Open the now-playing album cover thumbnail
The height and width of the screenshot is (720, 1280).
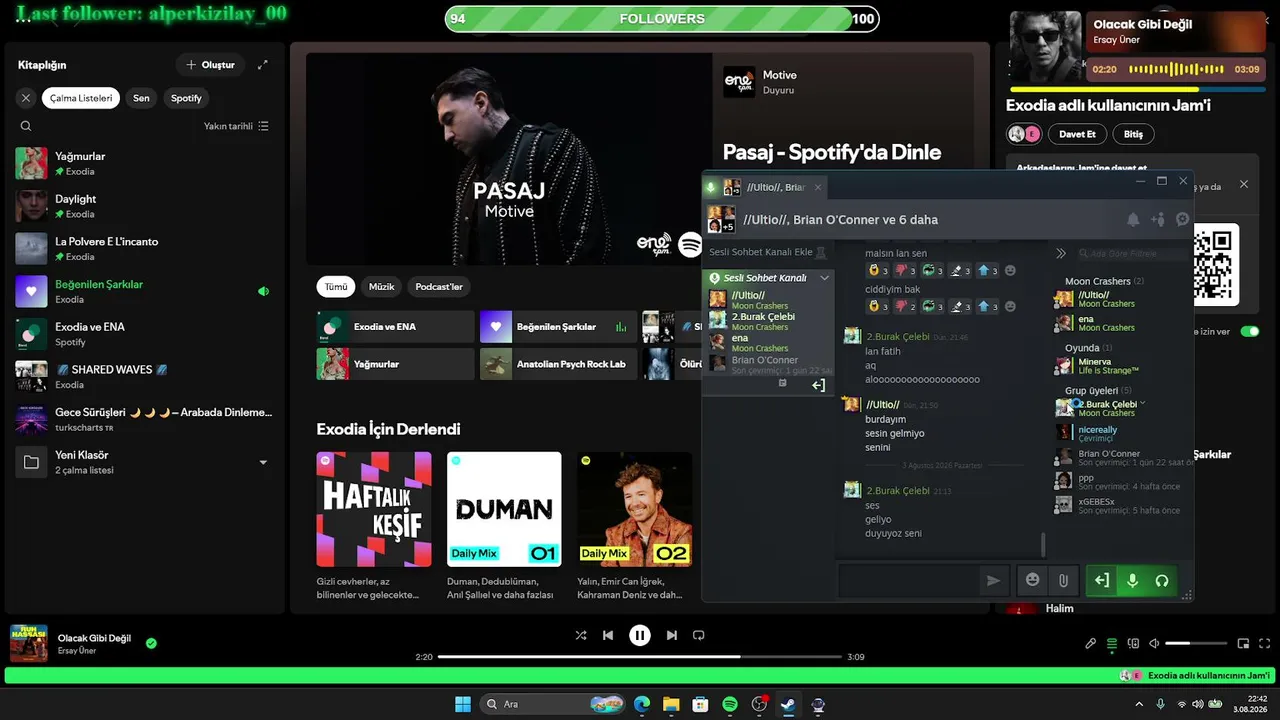tap(29, 644)
